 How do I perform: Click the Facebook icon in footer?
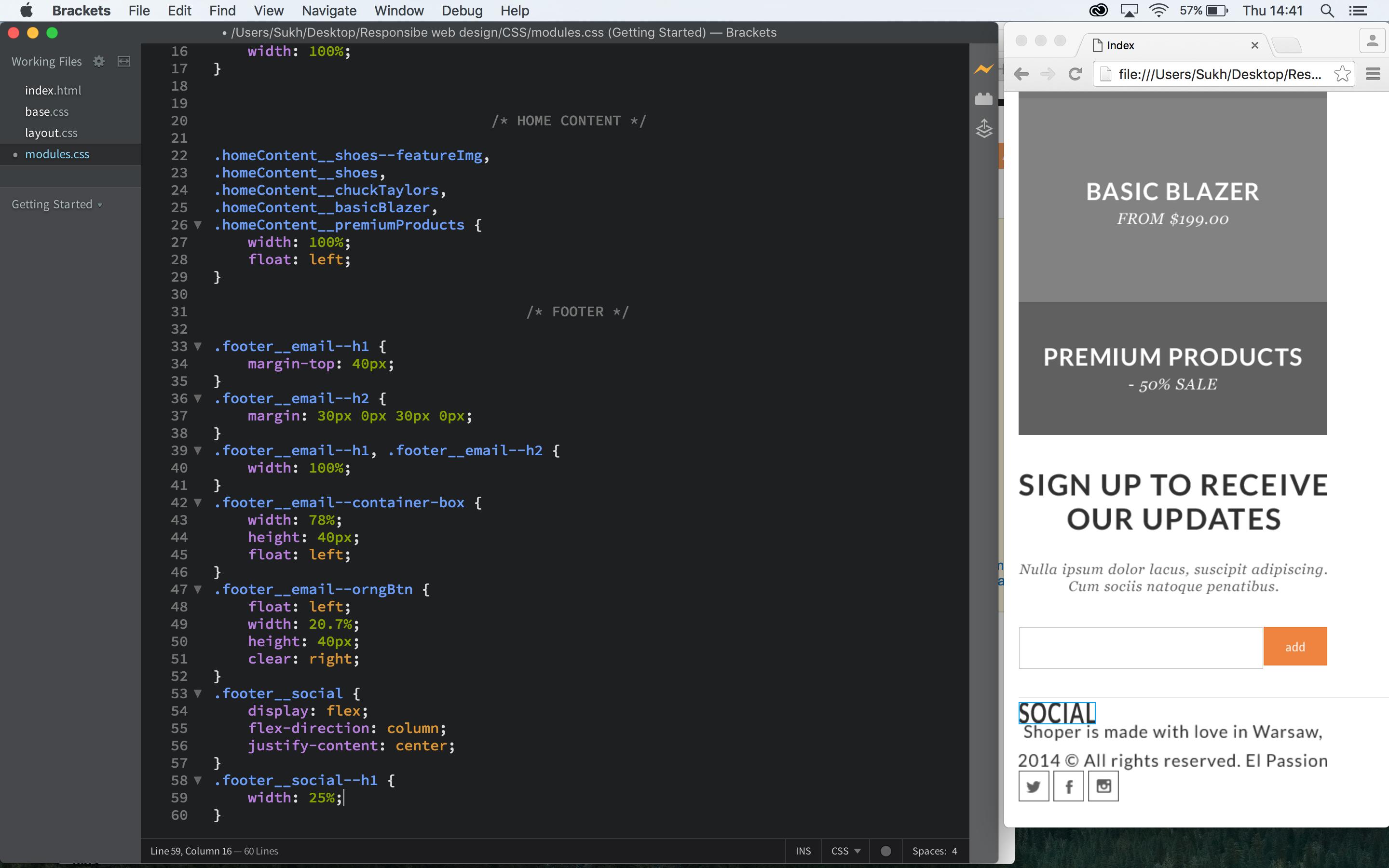[1068, 786]
